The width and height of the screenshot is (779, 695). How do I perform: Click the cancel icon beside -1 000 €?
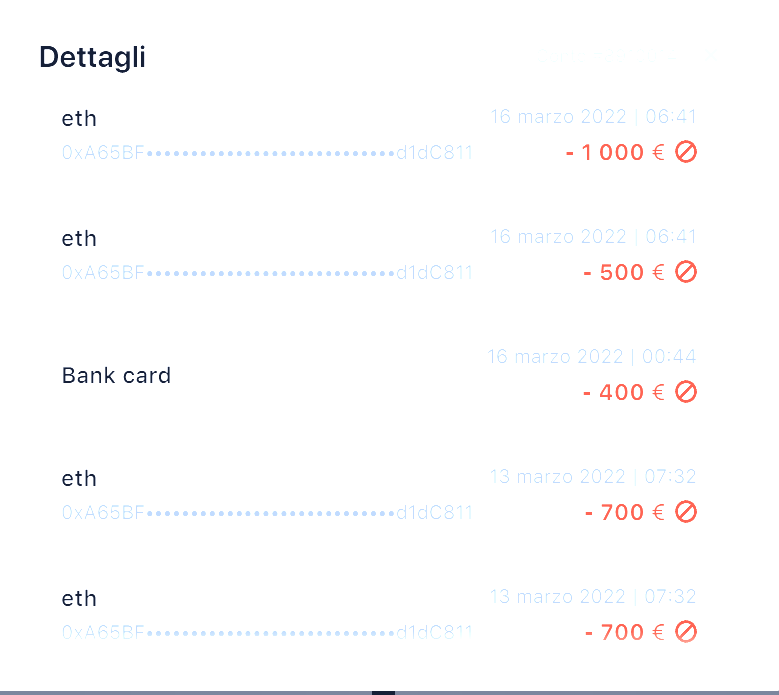click(685, 152)
